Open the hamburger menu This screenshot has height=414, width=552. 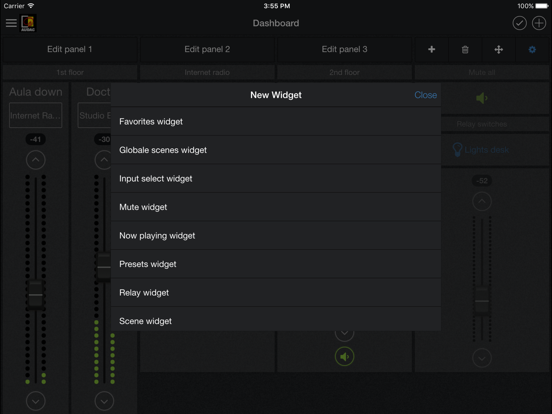coord(11,23)
